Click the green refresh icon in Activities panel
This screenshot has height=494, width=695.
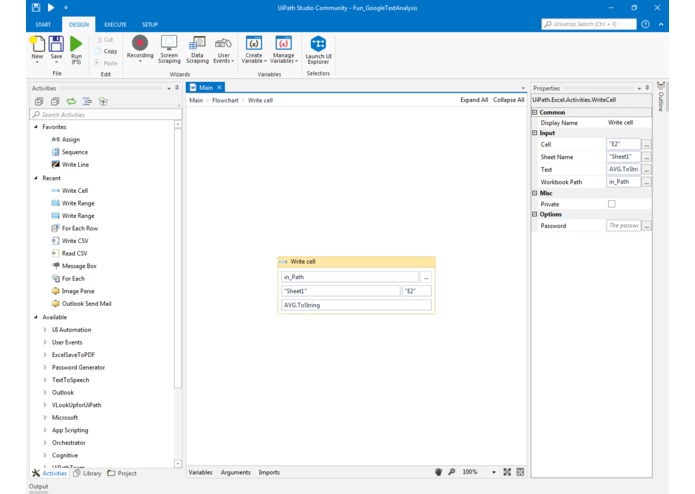click(71, 101)
